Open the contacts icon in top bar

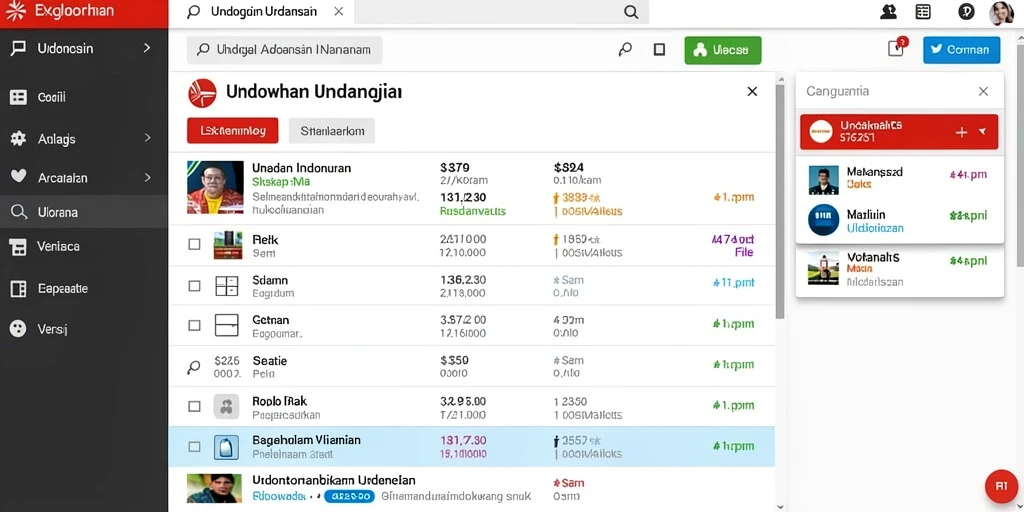[x=888, y=12]
